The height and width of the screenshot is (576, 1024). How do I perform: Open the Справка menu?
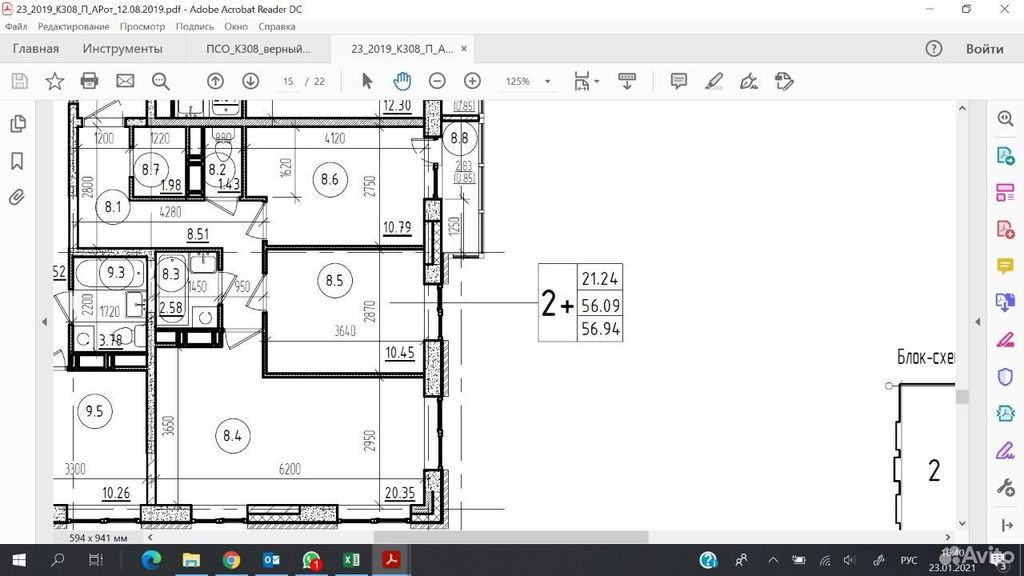(277, 27)
